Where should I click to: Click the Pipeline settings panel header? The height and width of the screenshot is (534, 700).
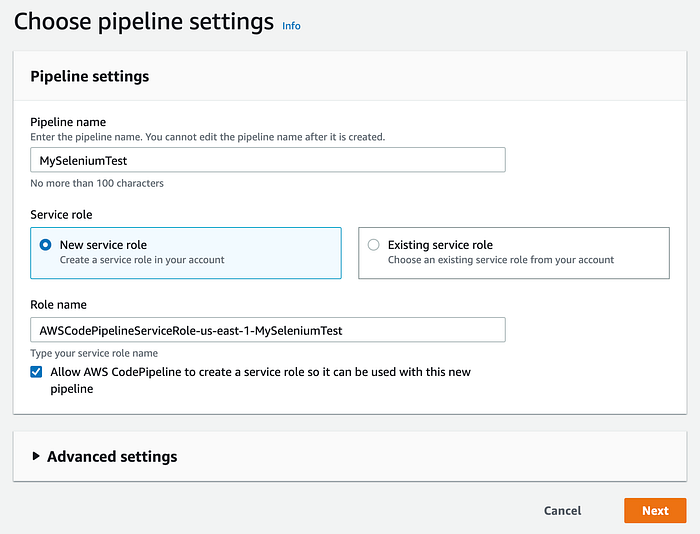[x=90, y=76]
